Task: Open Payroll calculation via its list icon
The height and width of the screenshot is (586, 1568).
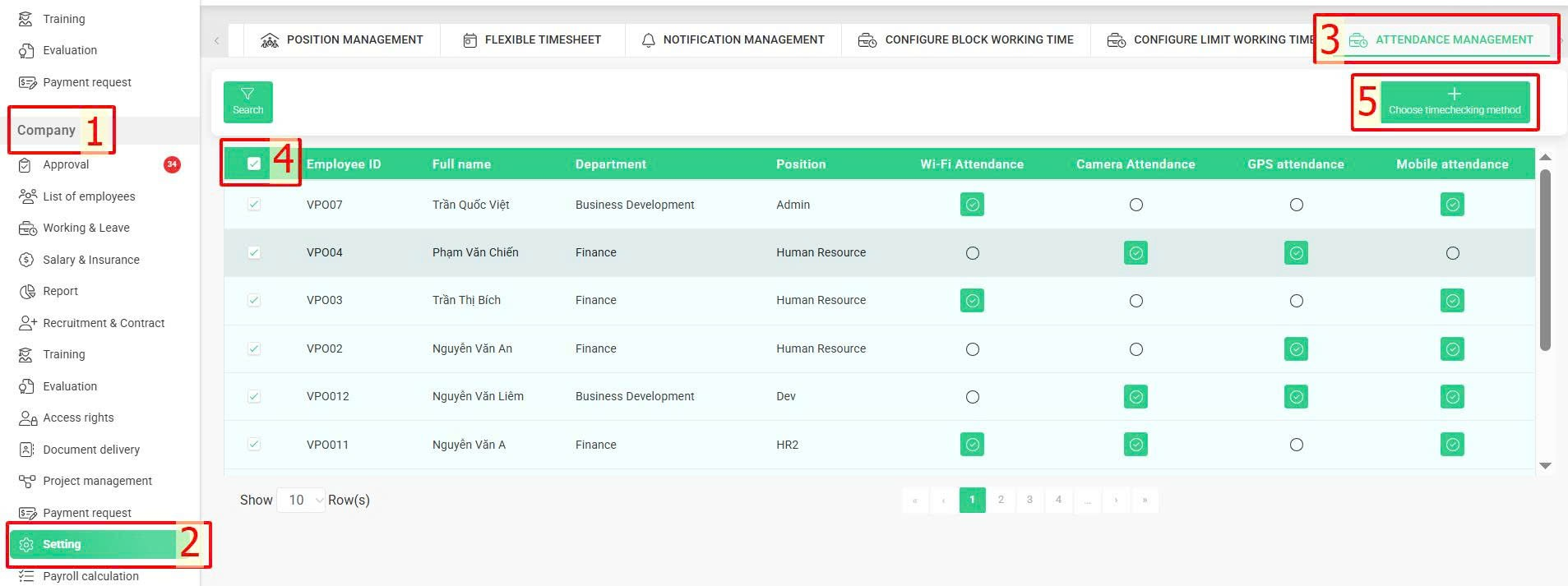Action: point(26,576)
